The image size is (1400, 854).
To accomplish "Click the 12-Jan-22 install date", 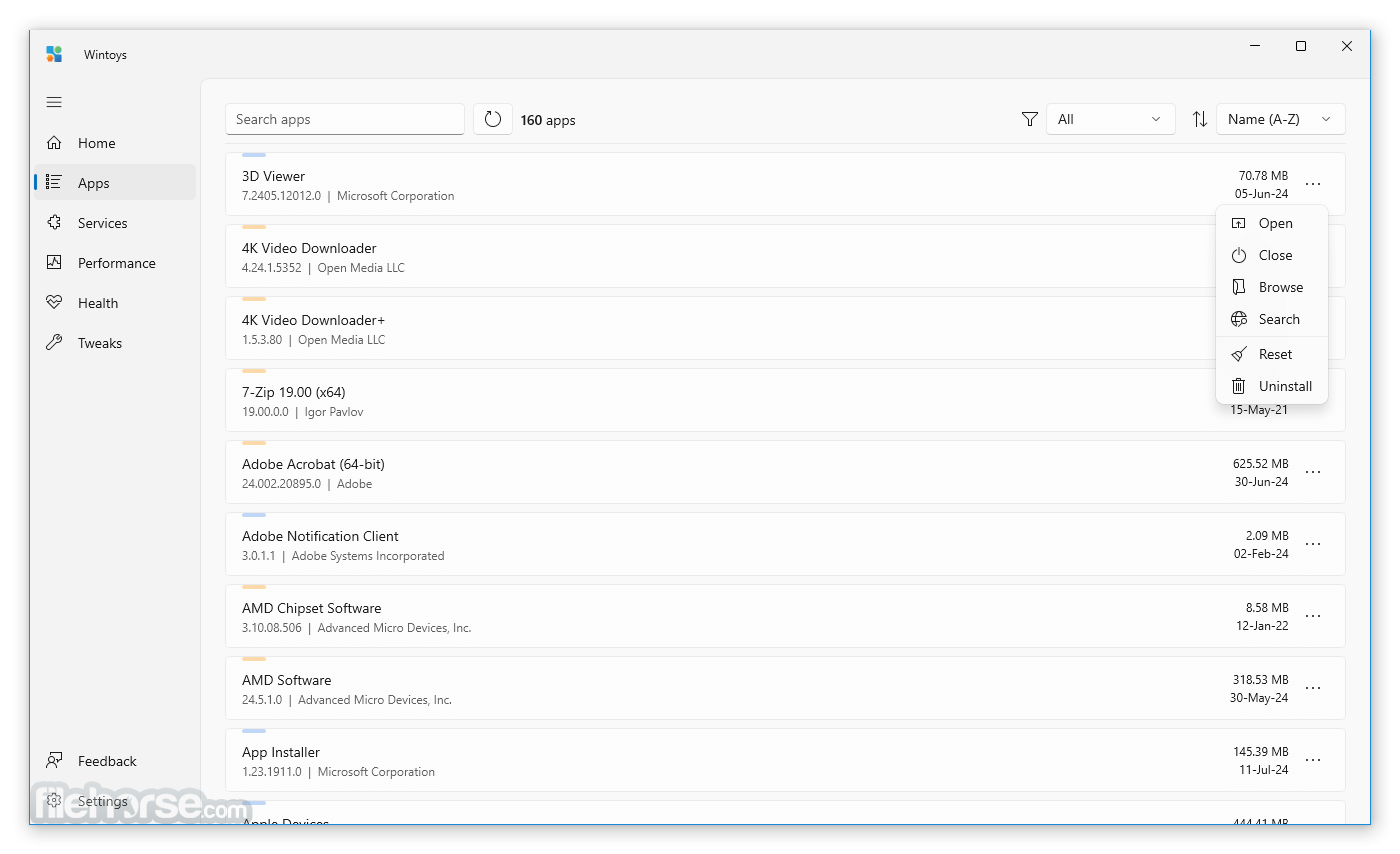I will [x=1262, y=626].
